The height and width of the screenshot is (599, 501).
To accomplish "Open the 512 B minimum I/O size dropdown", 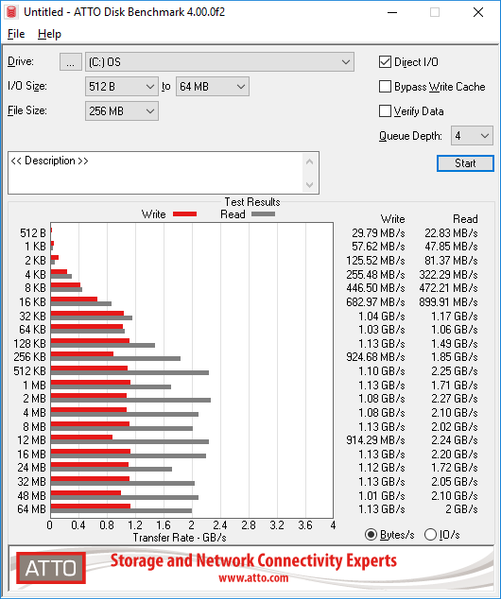I will (122, 87).
